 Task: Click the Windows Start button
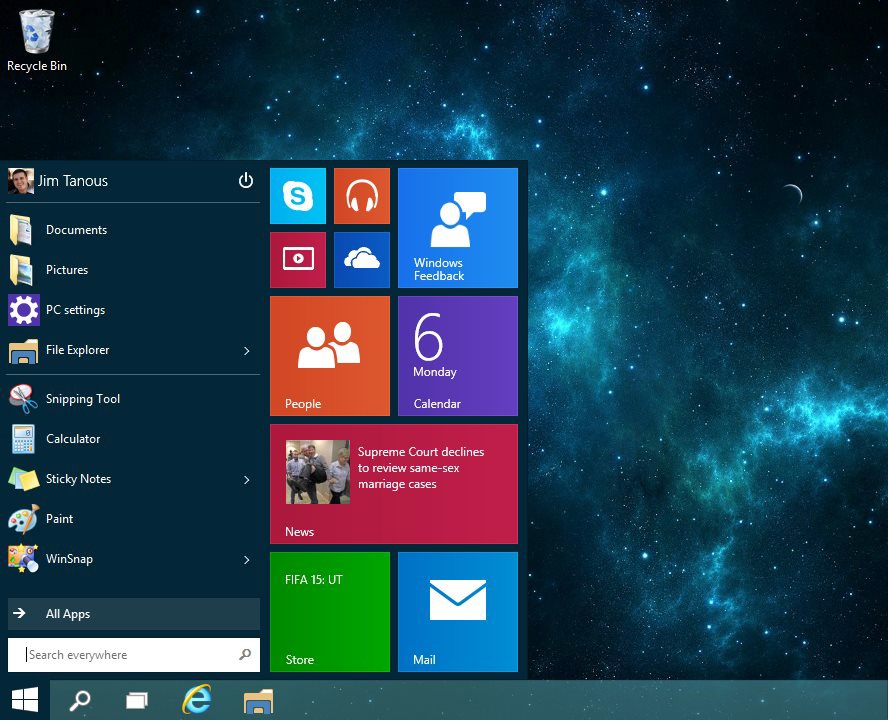(25, 700)
